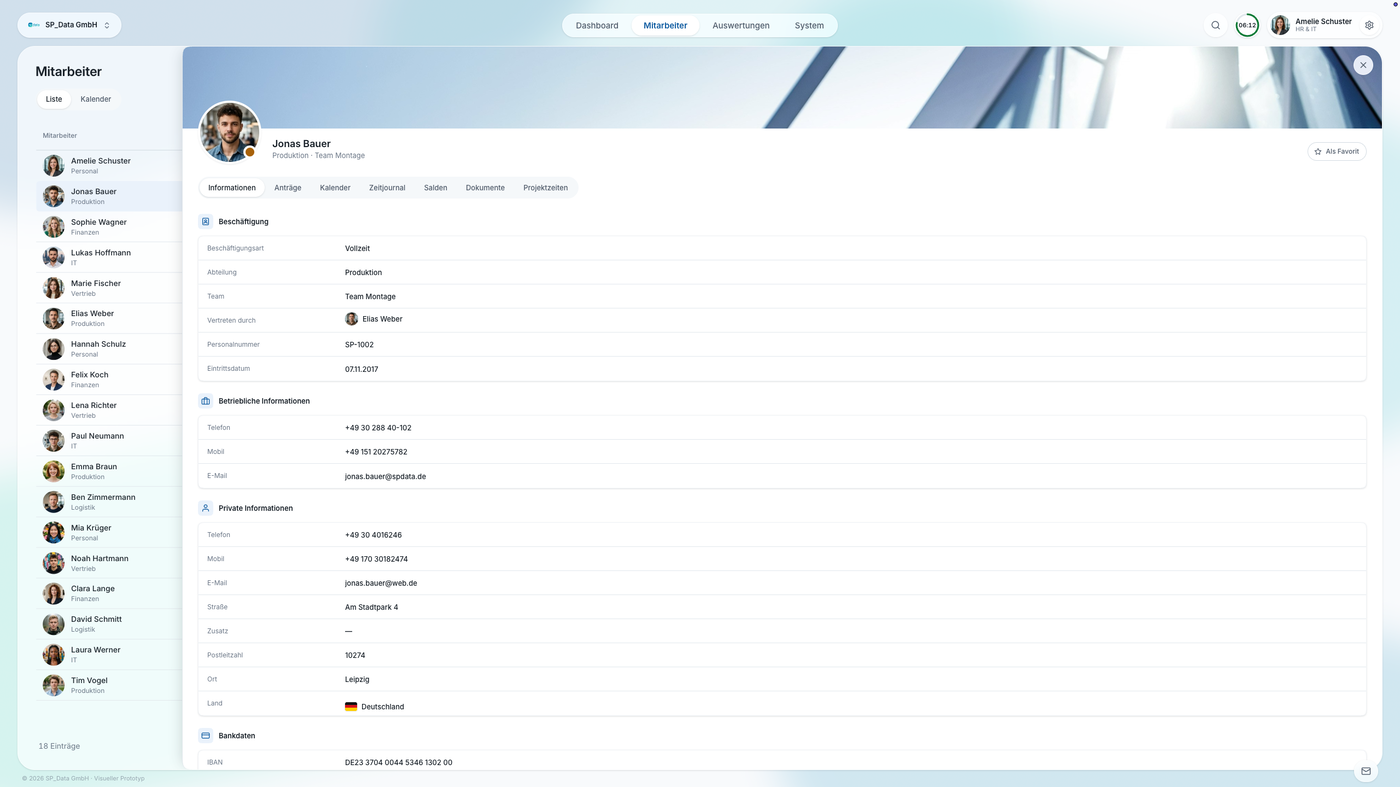This screenshot has height=787, width=1400.
Task: Open the Dokumente tab
Action: tap(485, 188)
